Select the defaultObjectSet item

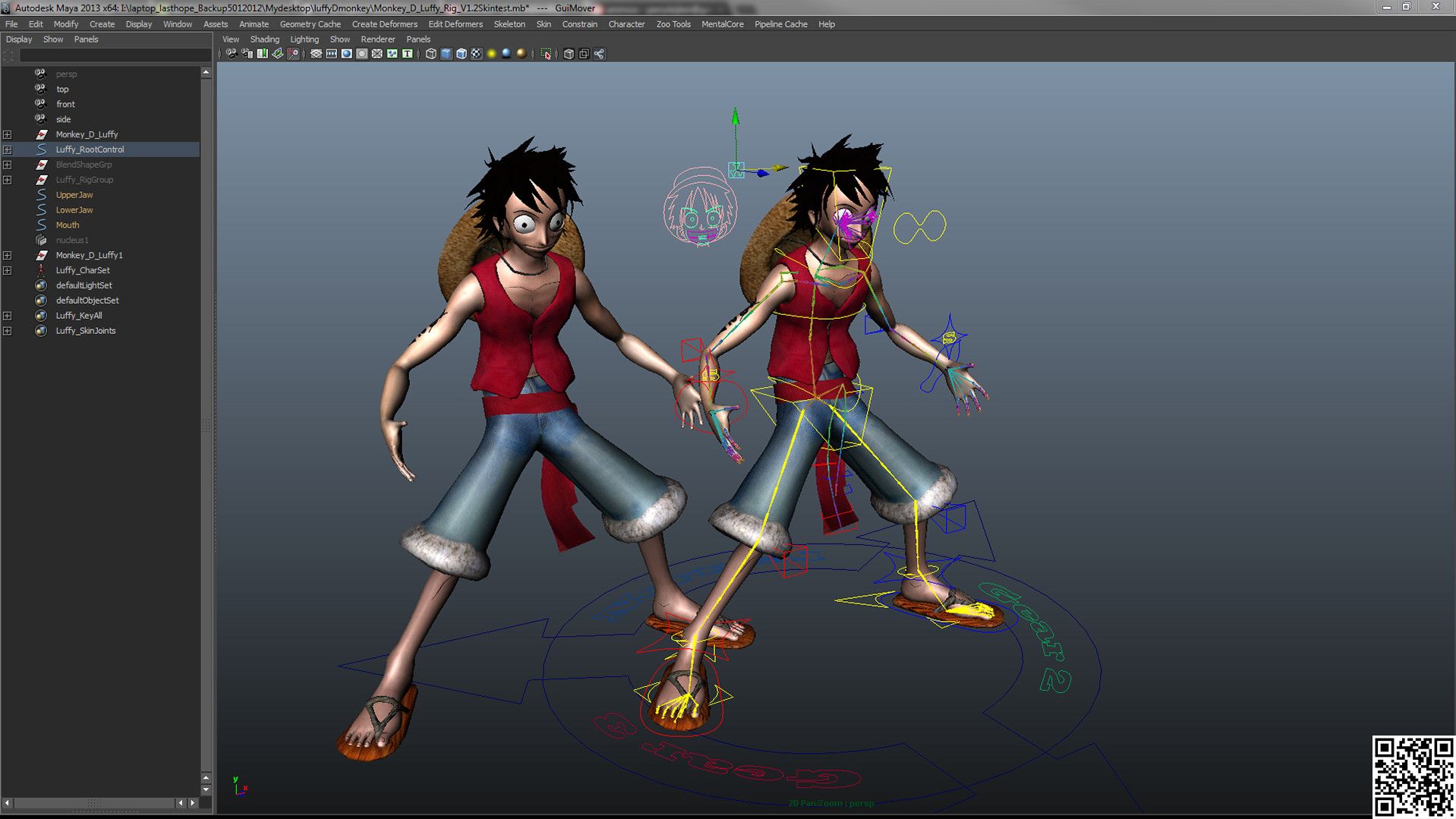[87, 301]
